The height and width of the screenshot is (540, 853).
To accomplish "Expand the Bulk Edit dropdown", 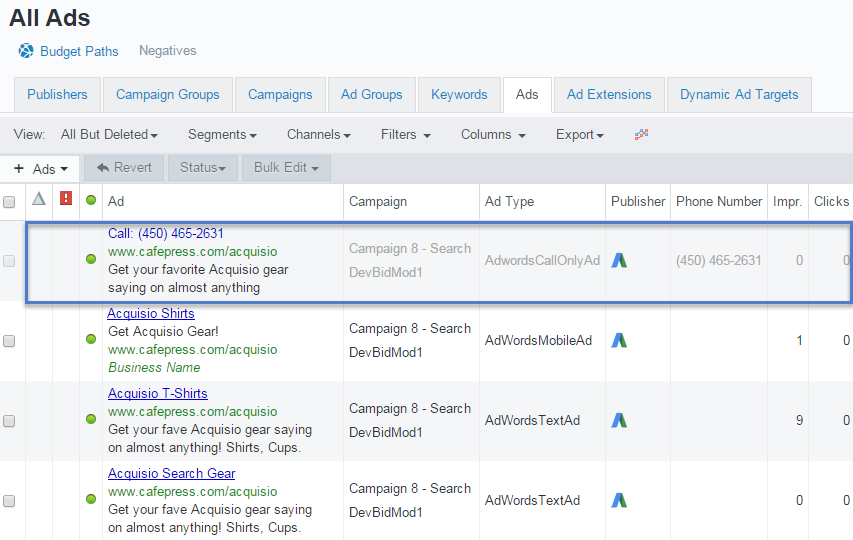I will click(x=286, y=167).
